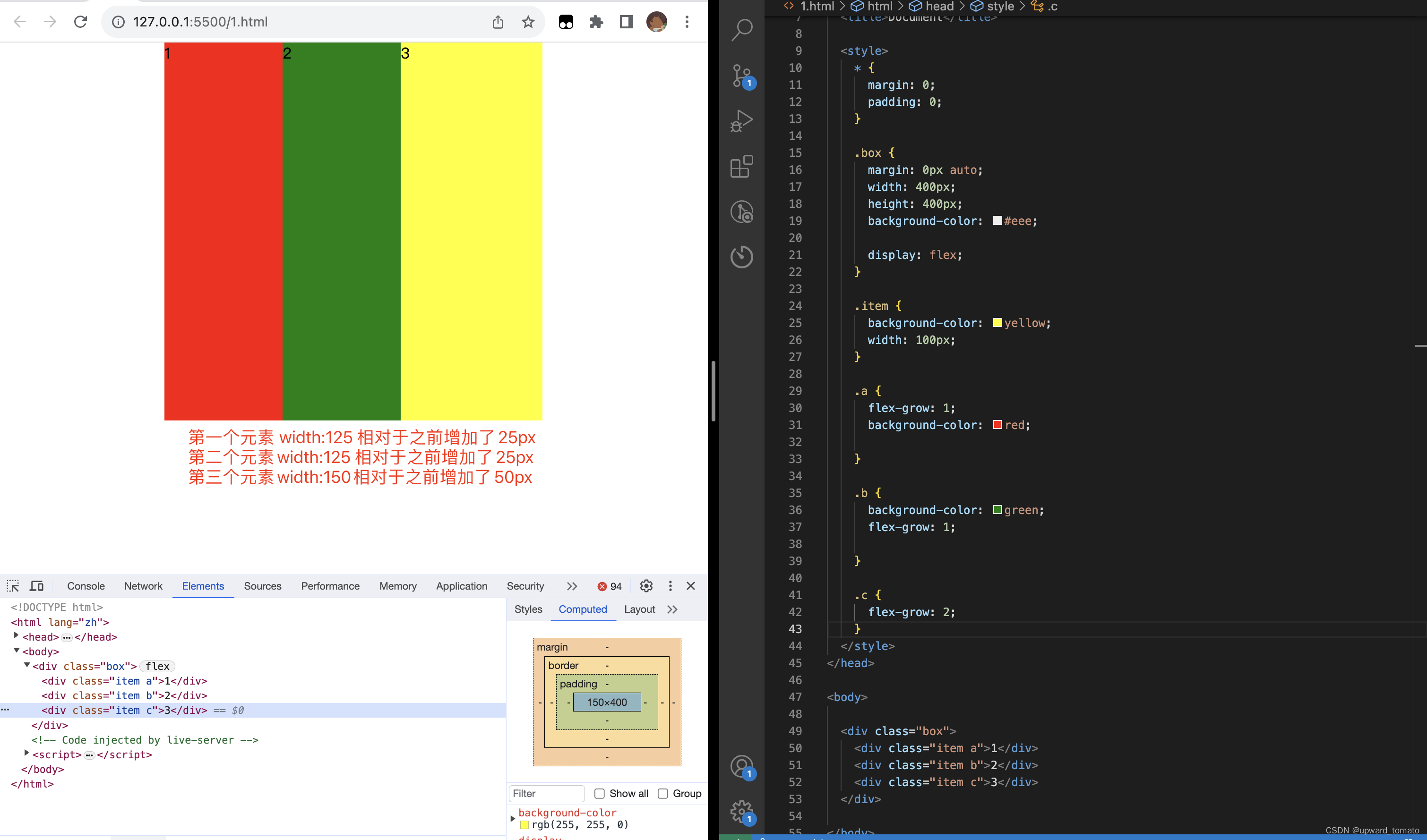This screenshot has height=840, width=1427.
Task: Show more Styles pane tabs chevron
Action: (x=672, y=609)
